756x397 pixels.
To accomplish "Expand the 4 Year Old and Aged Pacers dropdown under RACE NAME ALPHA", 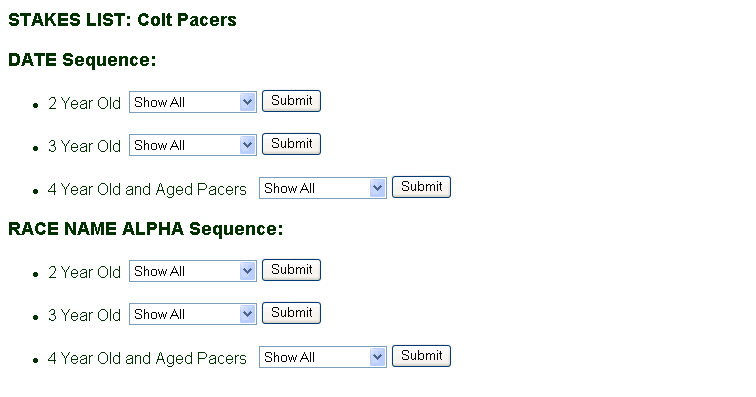I will pyautogui.click(x=323, y=357).
